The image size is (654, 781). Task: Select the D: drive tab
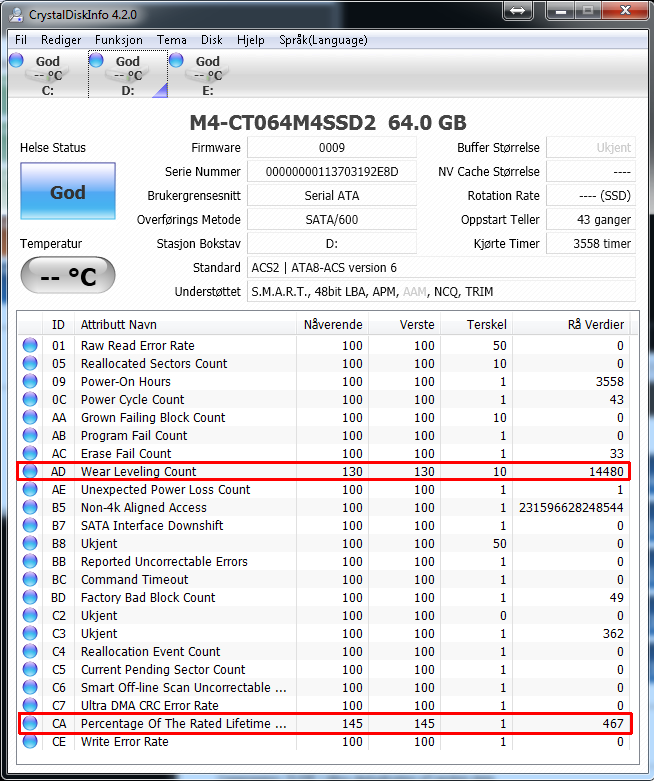click(128, 75)
